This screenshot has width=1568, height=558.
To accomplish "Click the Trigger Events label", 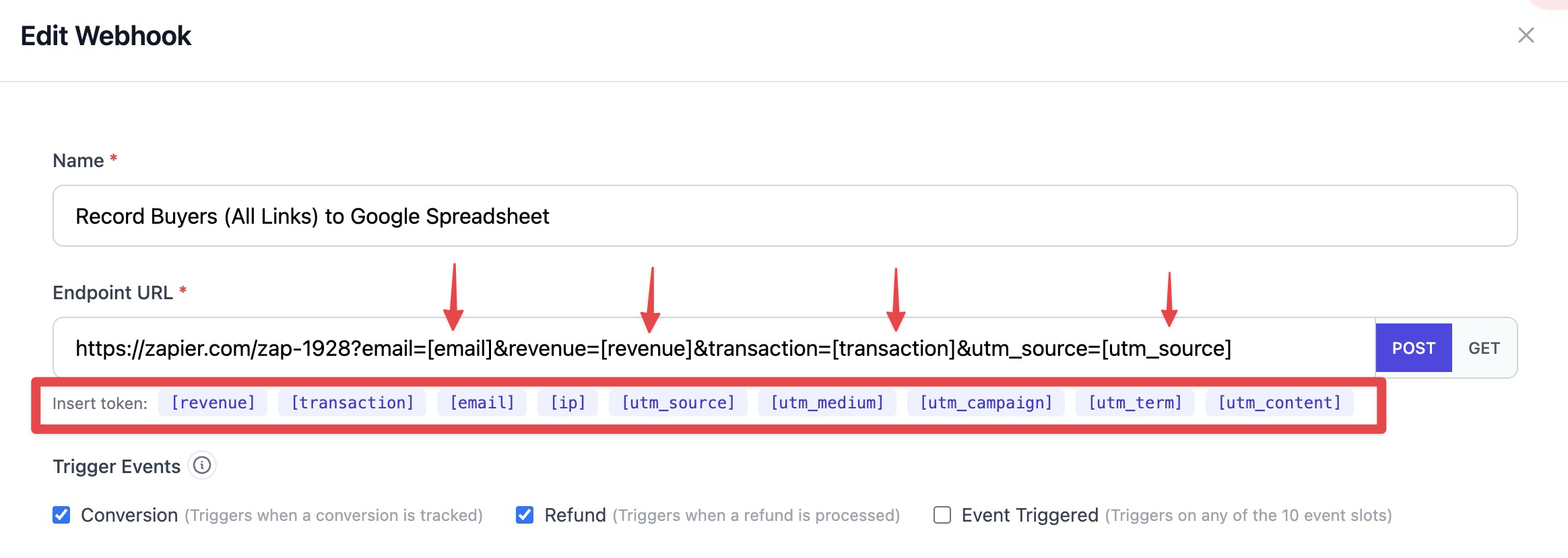I will [117, 466].
